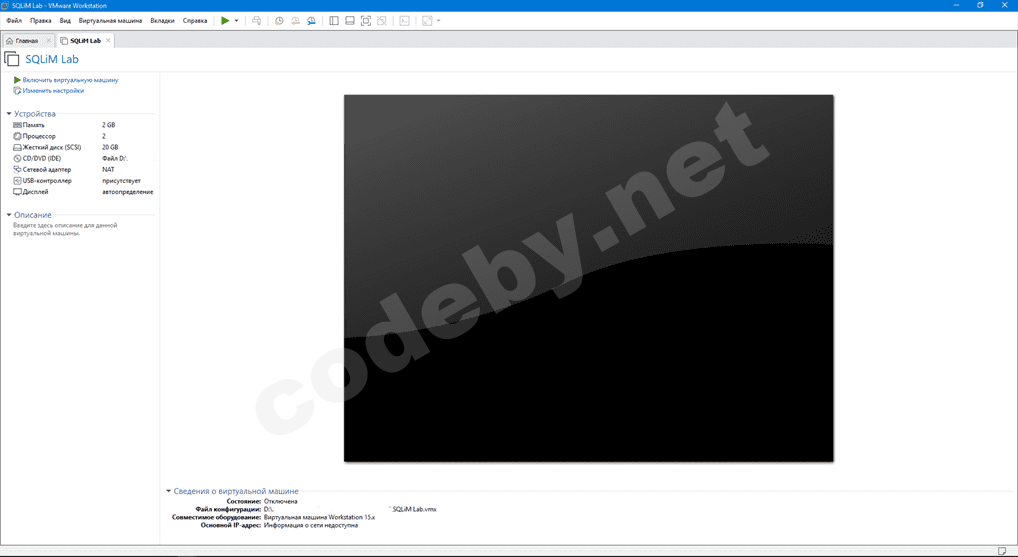
Task: Switch to the Главная tab
Action: click(x=27, y=40)
